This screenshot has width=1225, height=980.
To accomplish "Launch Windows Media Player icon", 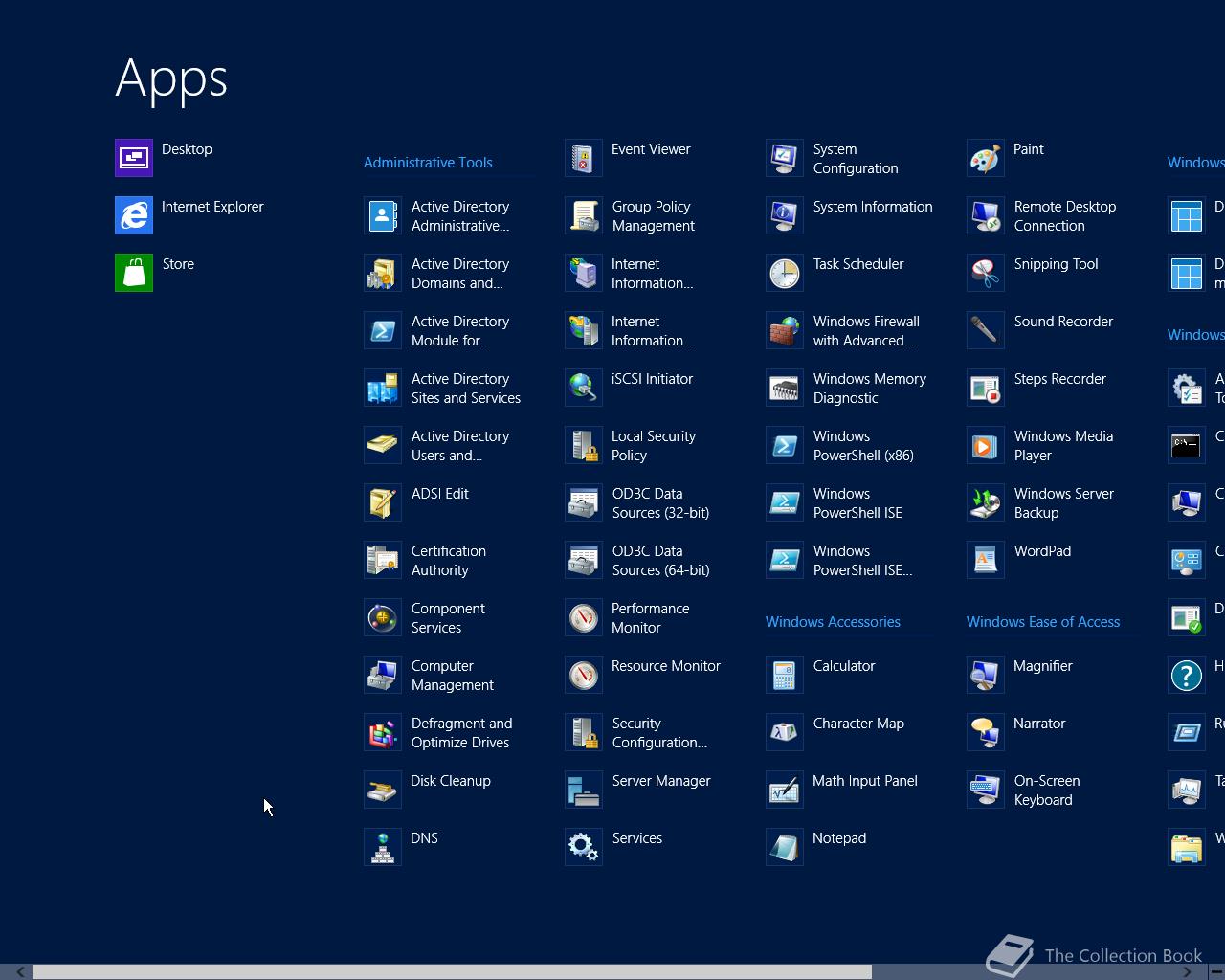I will tap(986, 445).
